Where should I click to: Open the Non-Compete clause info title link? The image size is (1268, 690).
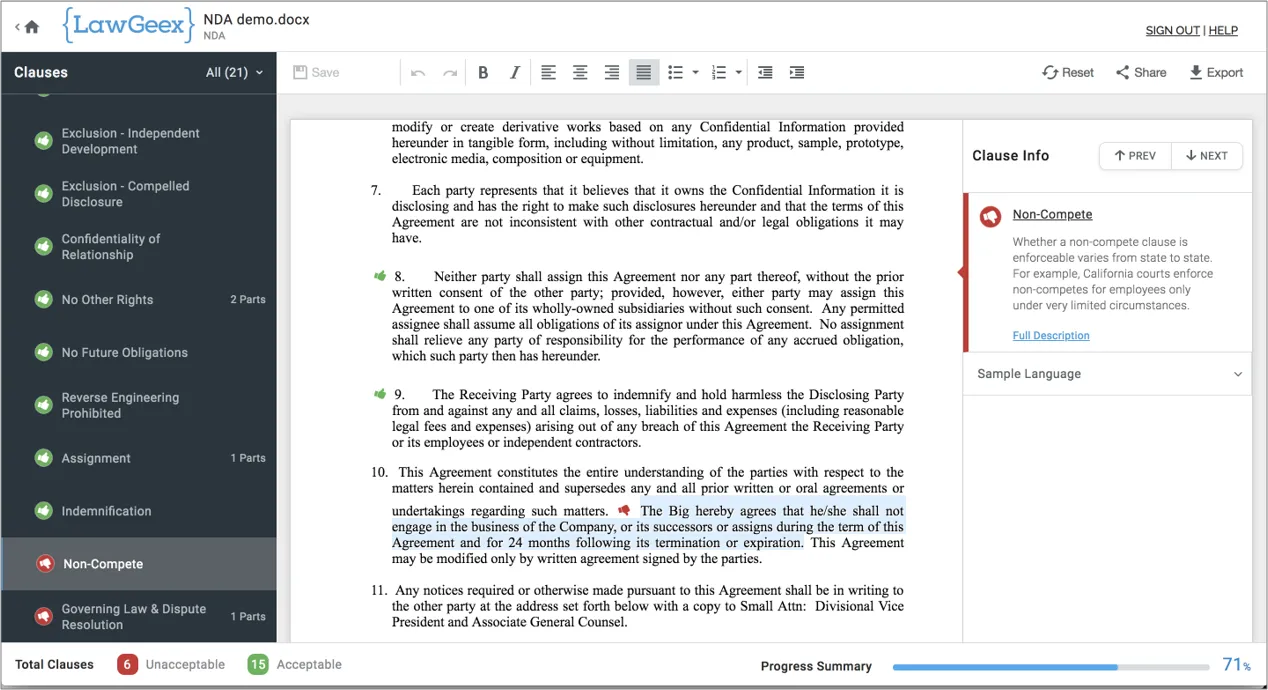coord(1052,214)
